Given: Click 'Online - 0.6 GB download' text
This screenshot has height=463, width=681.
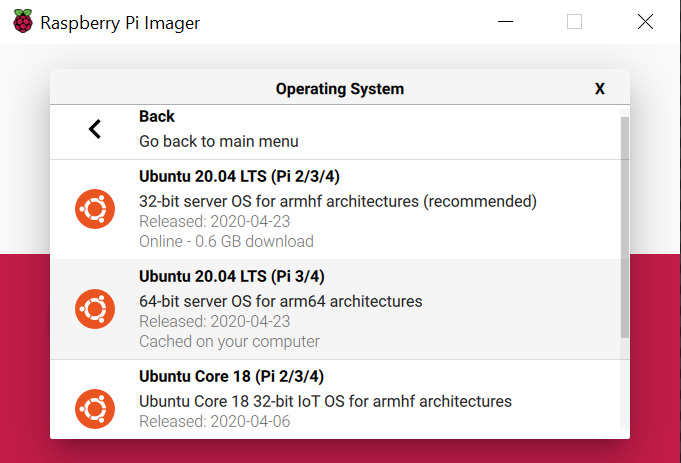Looking at the screenshot, I should [x=226, y=241].
